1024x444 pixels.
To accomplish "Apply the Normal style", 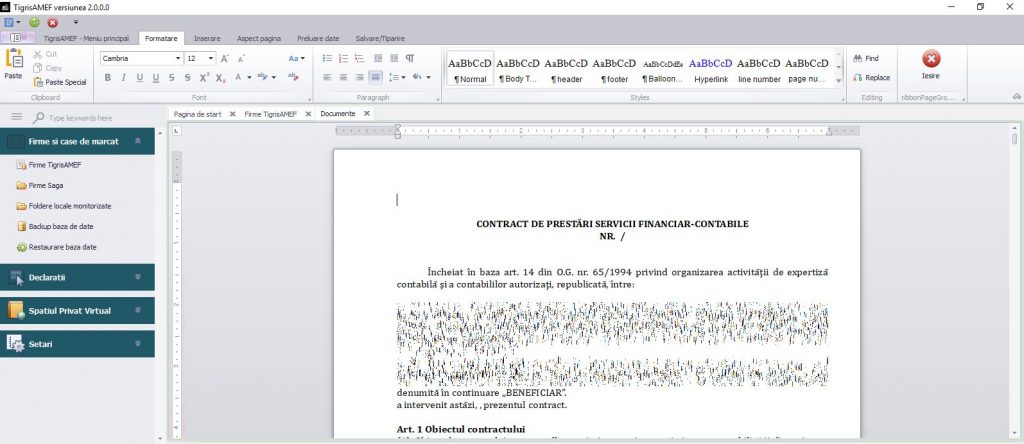I will (470, 69).
